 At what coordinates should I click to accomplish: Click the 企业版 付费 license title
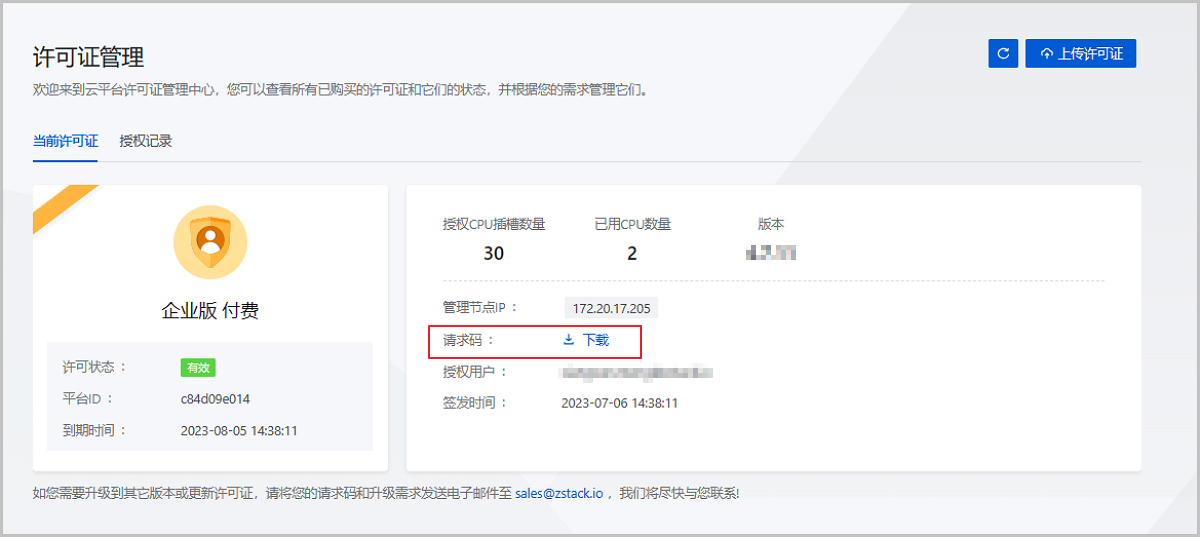(210, 311)
